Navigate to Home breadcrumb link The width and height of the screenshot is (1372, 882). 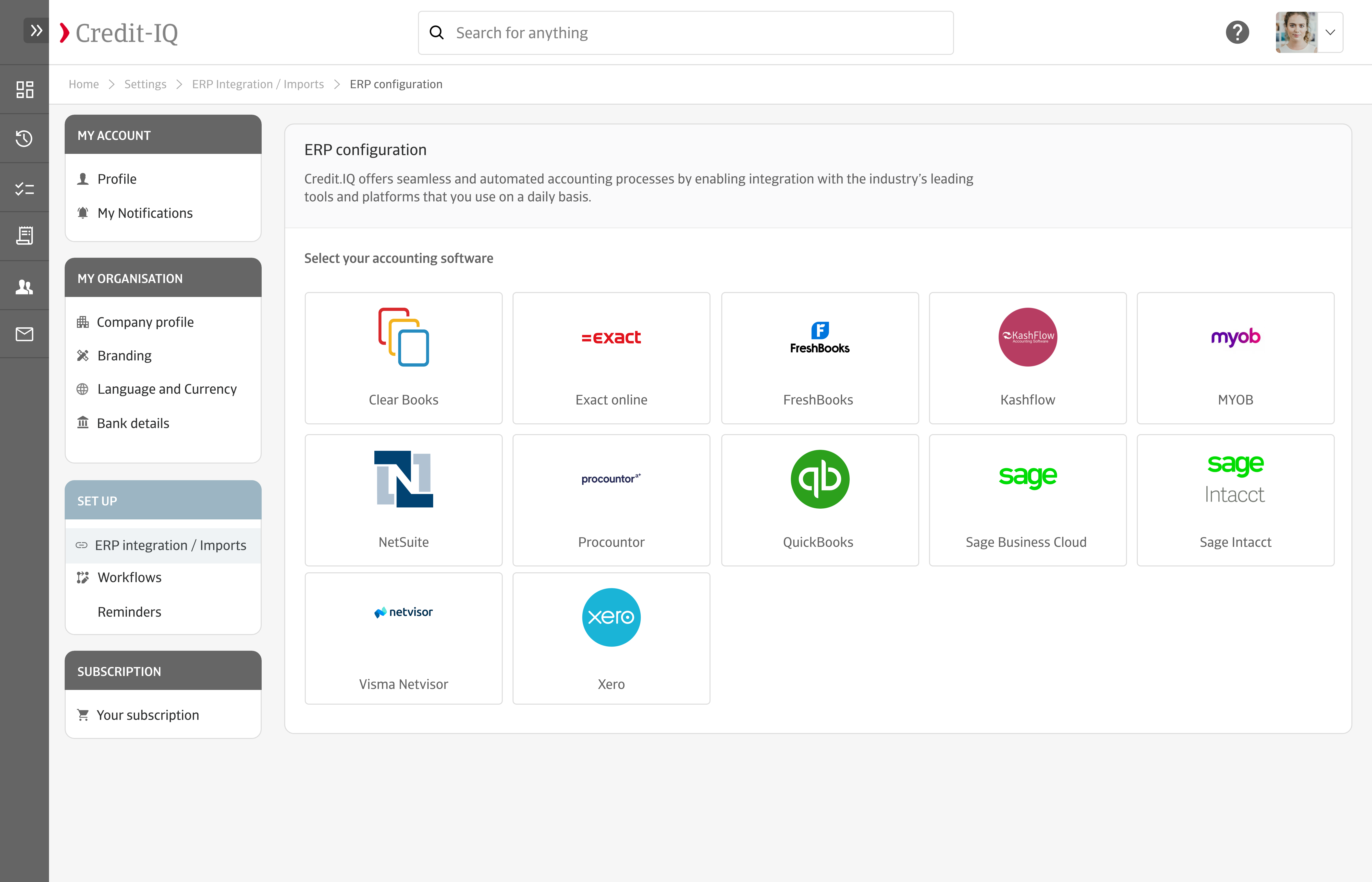pyautogui.click(x=84, y=84)
